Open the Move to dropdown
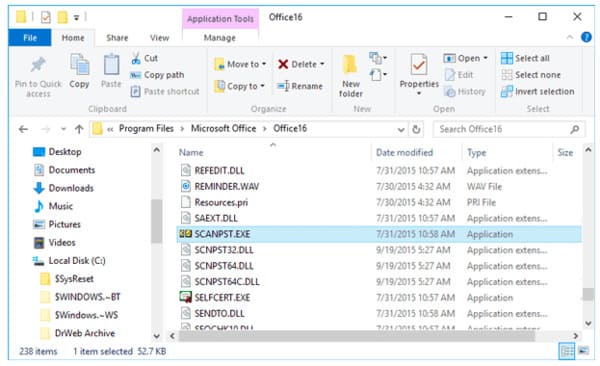Image resolution: width=600 pixels, height=366 pixels. (240, 64)
